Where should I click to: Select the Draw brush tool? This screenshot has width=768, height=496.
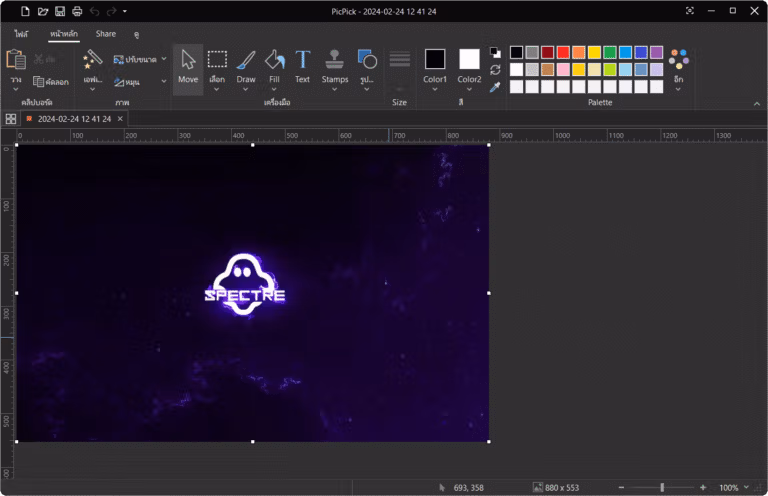point(246,61)
